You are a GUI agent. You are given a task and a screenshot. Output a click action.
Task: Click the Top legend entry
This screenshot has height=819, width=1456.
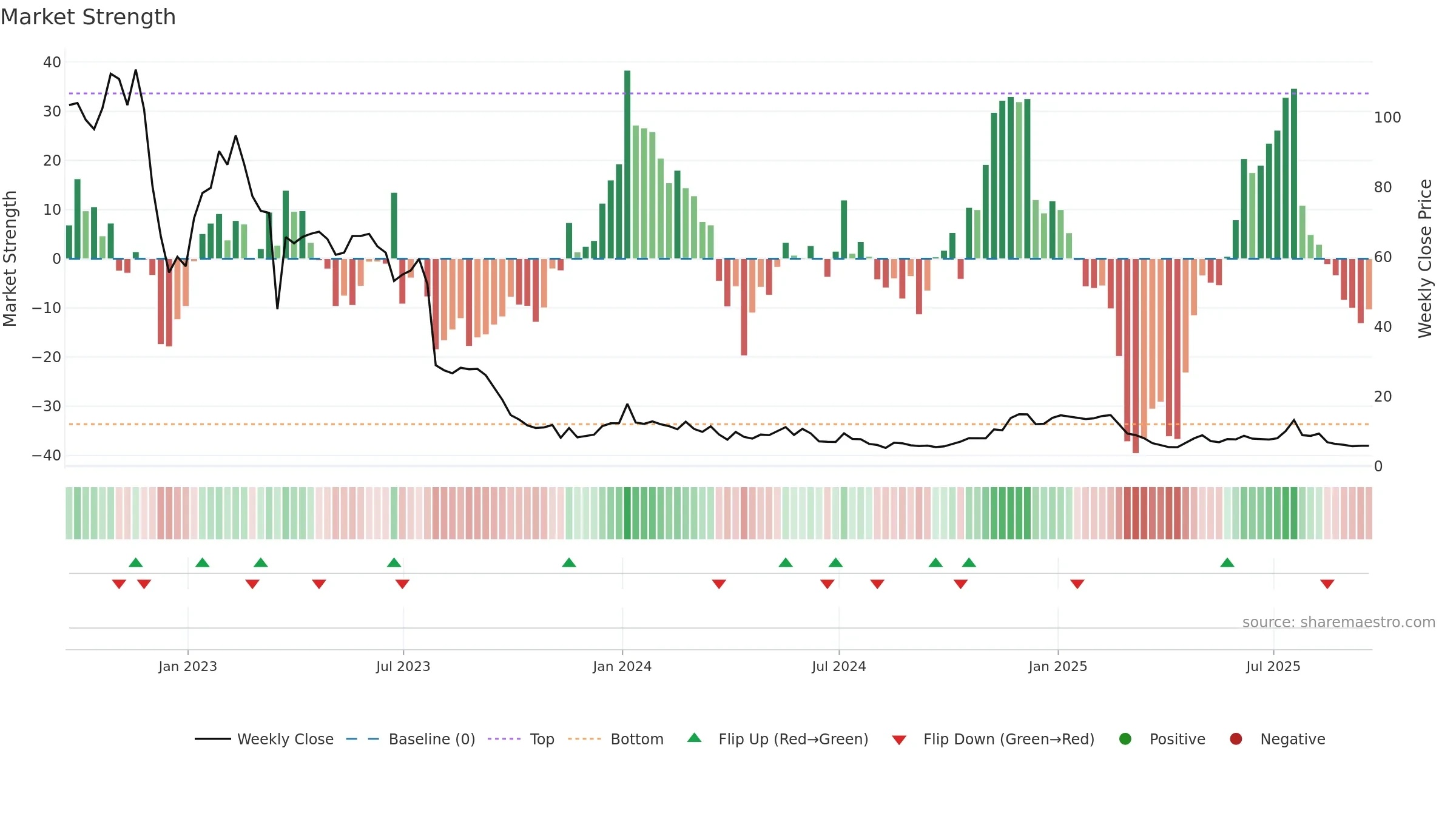coord(521,739)
